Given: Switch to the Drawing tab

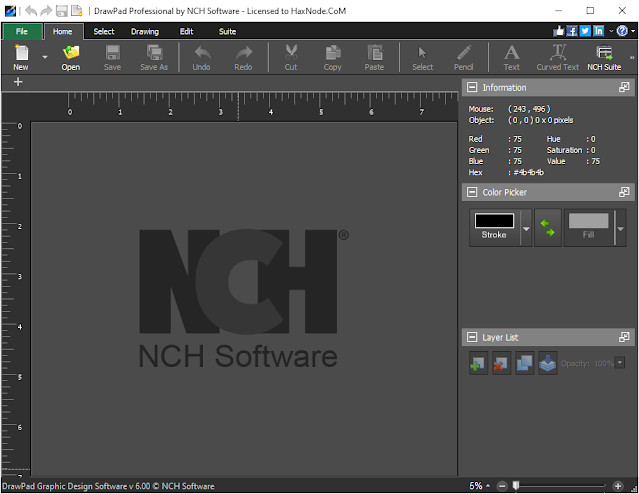Looking at the screenshot, I should (145, 31).
